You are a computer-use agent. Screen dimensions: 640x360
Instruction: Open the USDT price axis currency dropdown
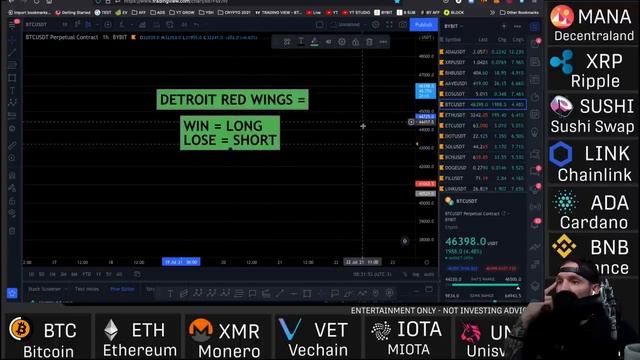pos(427,37)
